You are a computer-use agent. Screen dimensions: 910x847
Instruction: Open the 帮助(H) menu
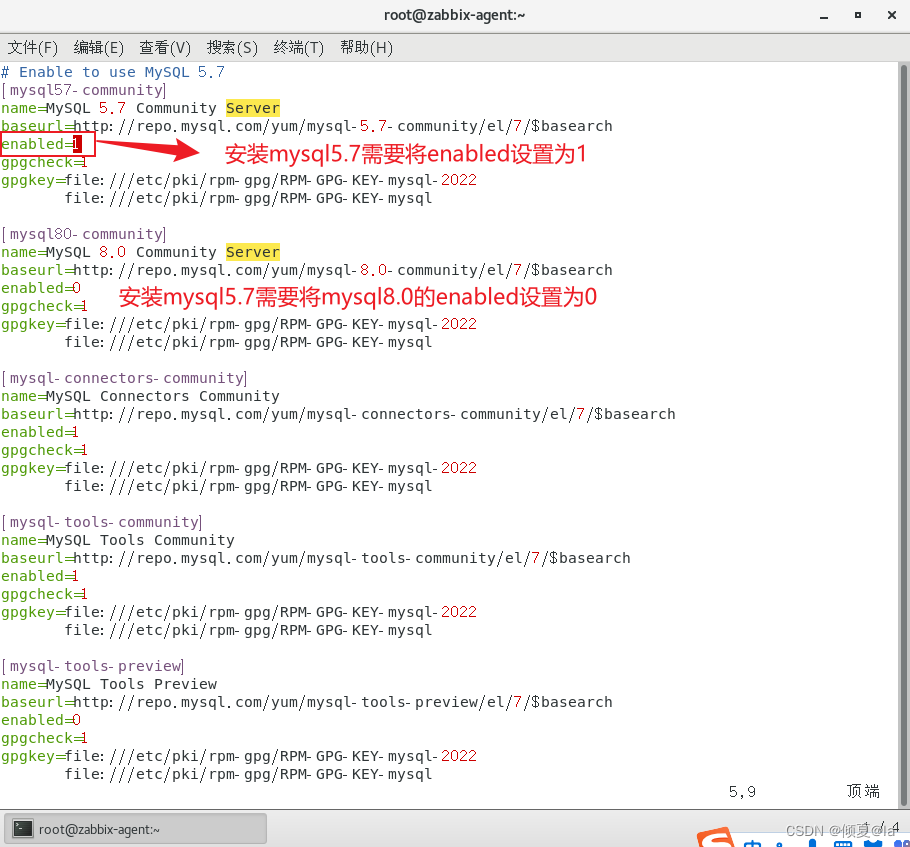(x=366, y=48)
